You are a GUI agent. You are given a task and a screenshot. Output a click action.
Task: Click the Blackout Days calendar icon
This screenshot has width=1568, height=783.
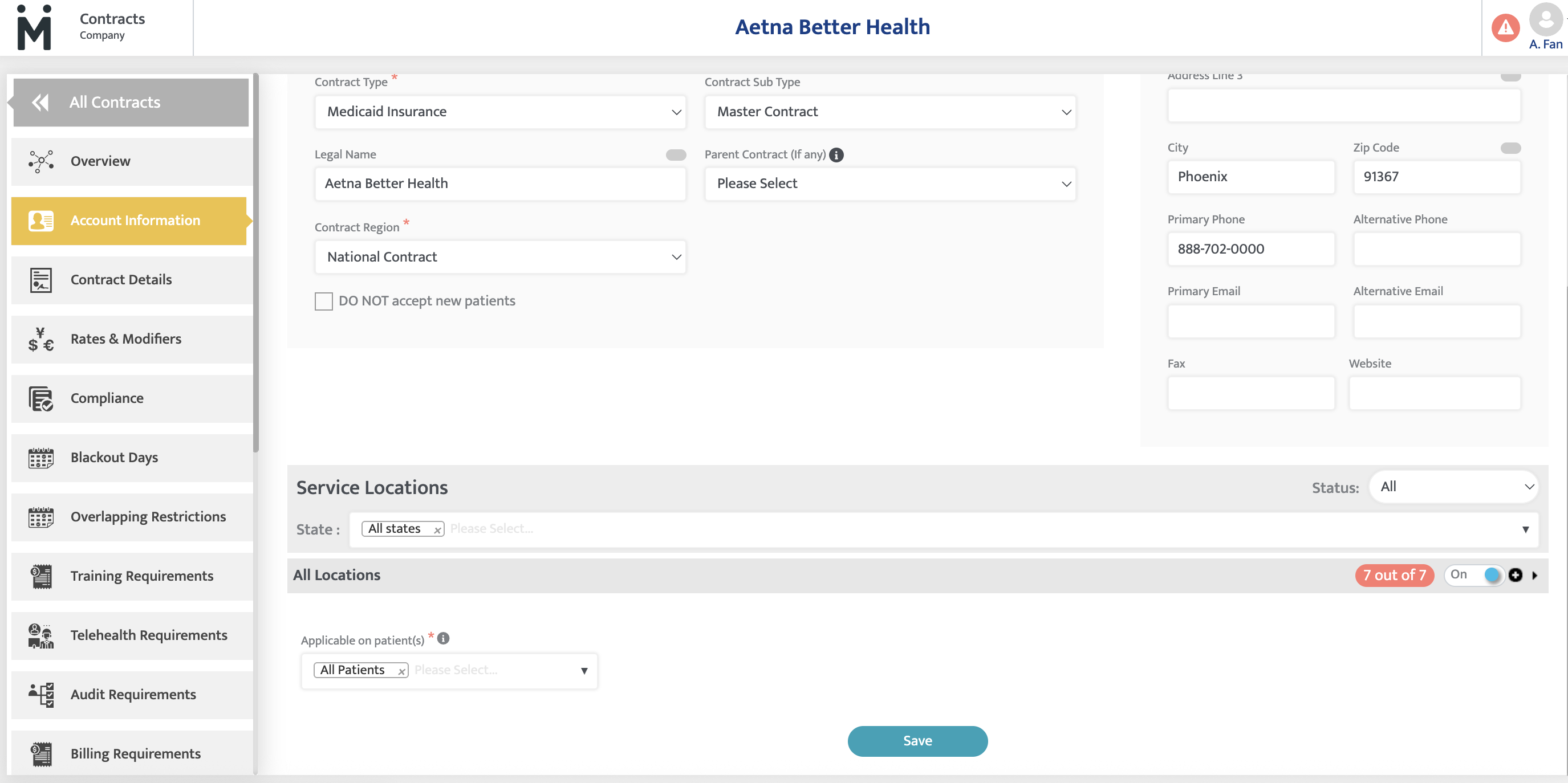[41, 458]
